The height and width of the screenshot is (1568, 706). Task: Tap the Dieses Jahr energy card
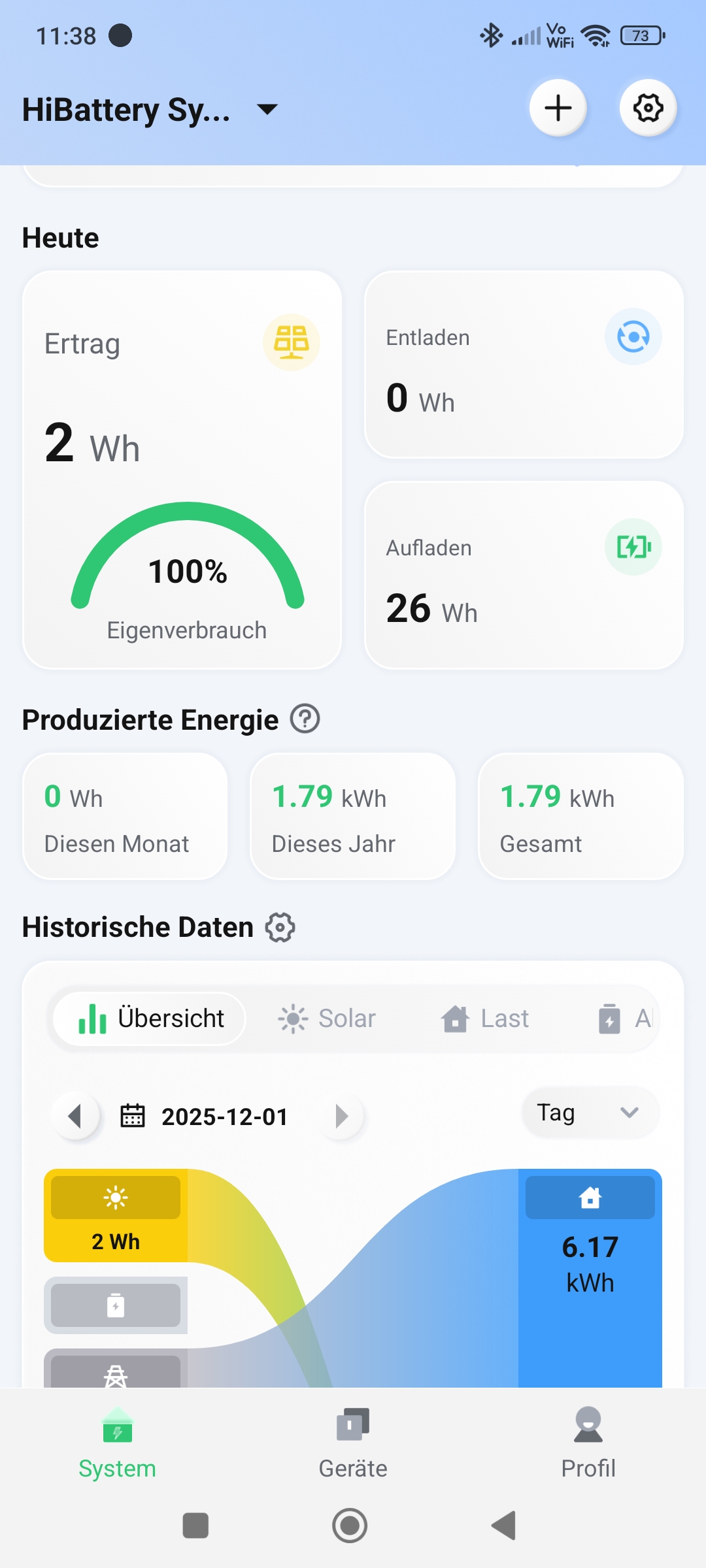coord(352,817)
